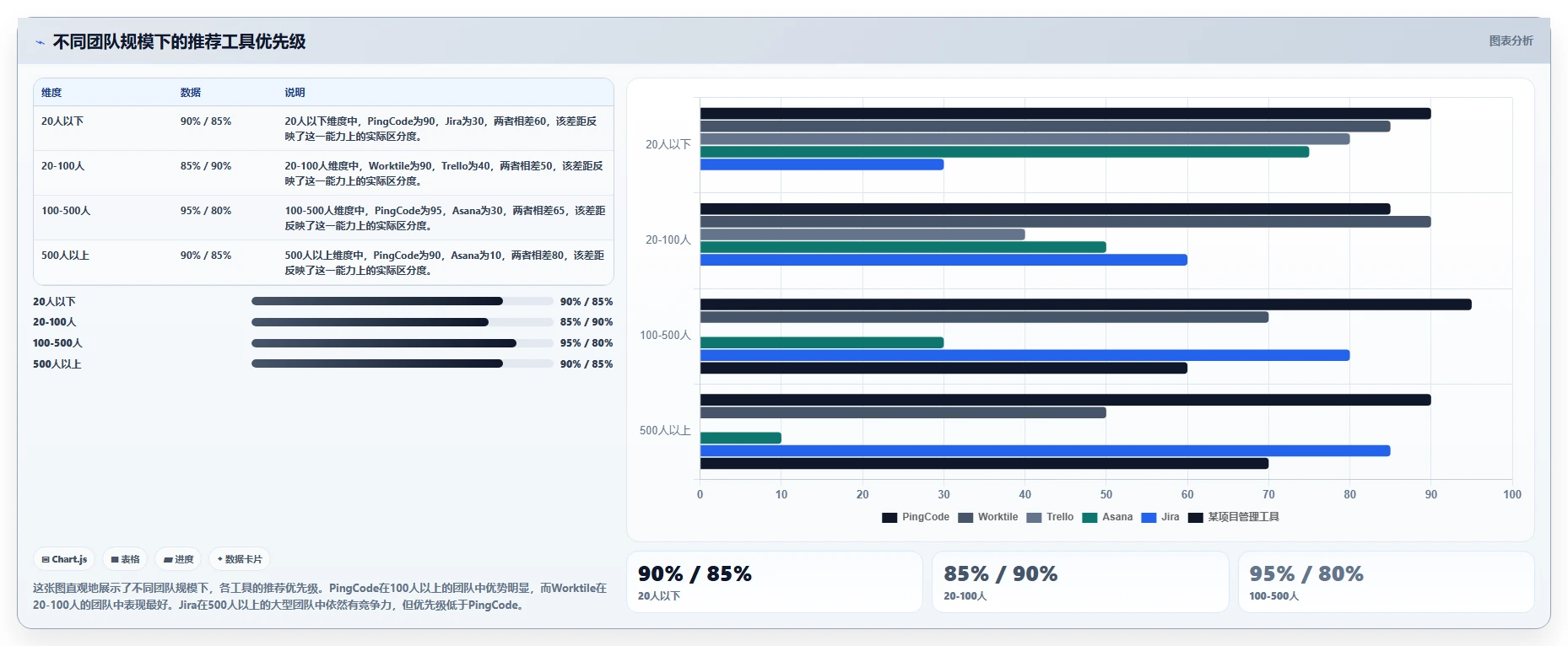This screenshot has width=1568, height=646.
Task: Open the 85% / 90% stat card
Action: (x=1080, y=582)
